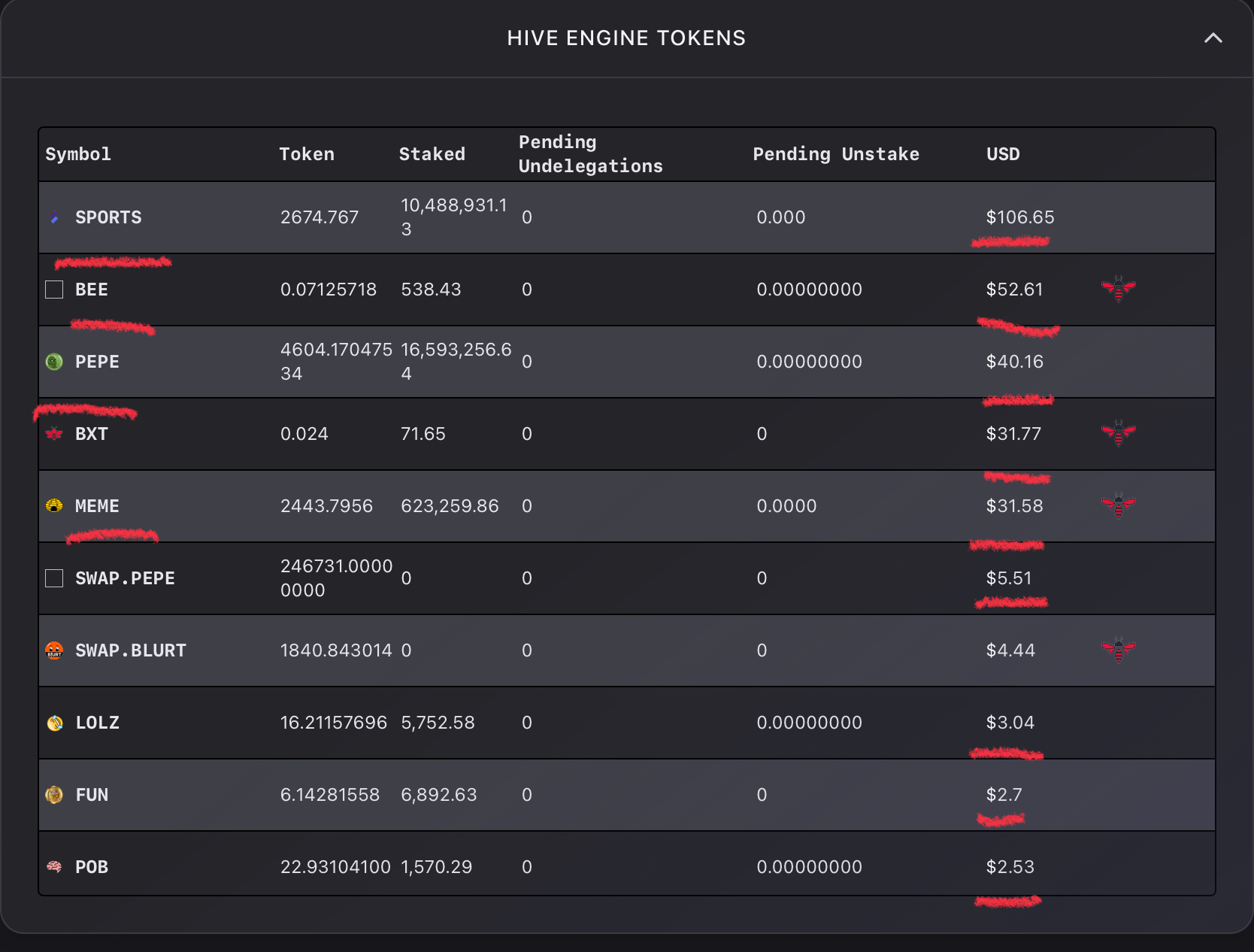Click SPORTS token balance 2674.767

click(x=320, y=217)
